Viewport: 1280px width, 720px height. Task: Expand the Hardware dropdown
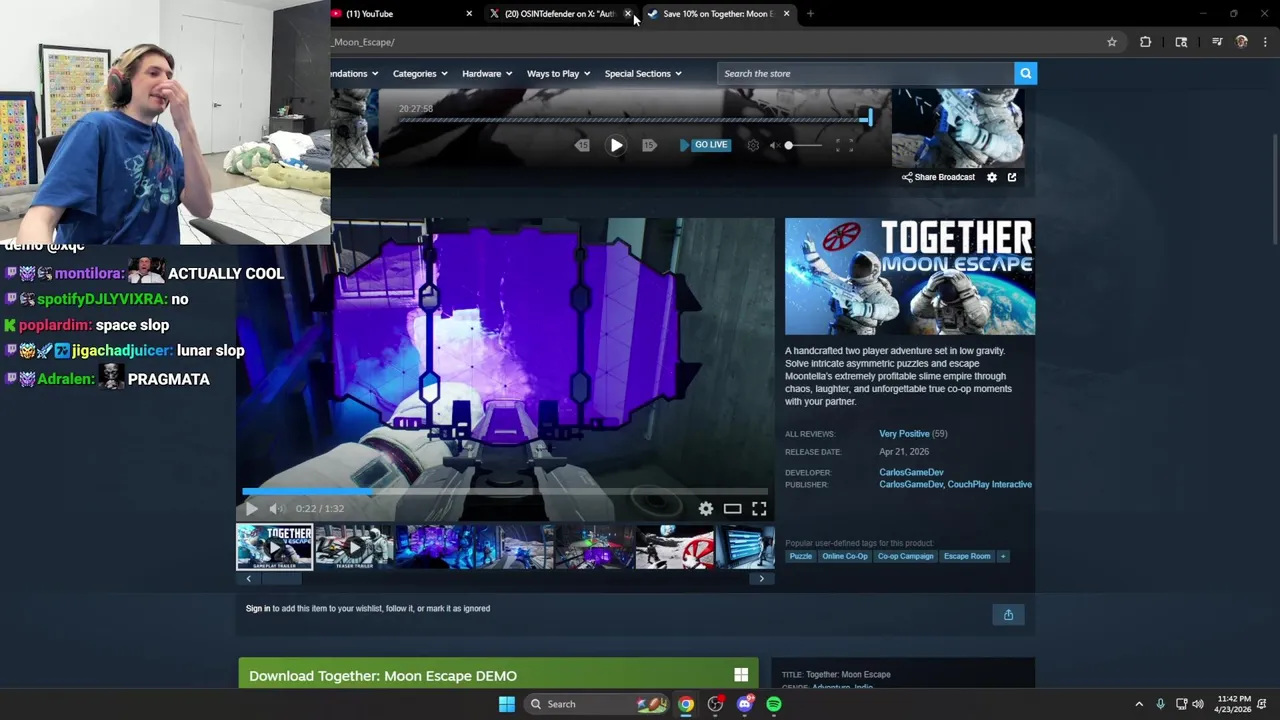487,73
